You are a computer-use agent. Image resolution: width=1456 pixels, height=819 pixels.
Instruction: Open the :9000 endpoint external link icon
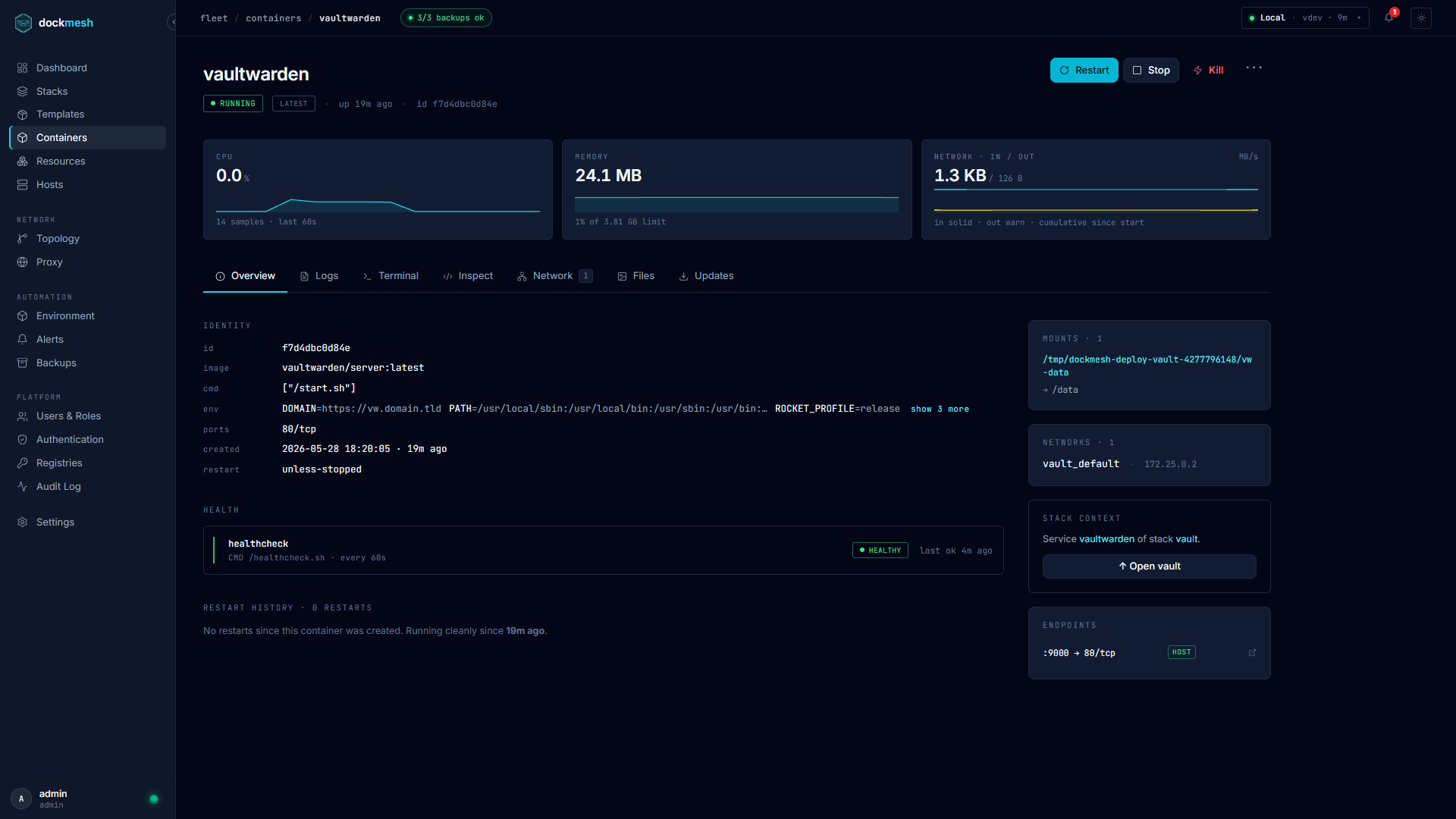(x=1252, y=653)
